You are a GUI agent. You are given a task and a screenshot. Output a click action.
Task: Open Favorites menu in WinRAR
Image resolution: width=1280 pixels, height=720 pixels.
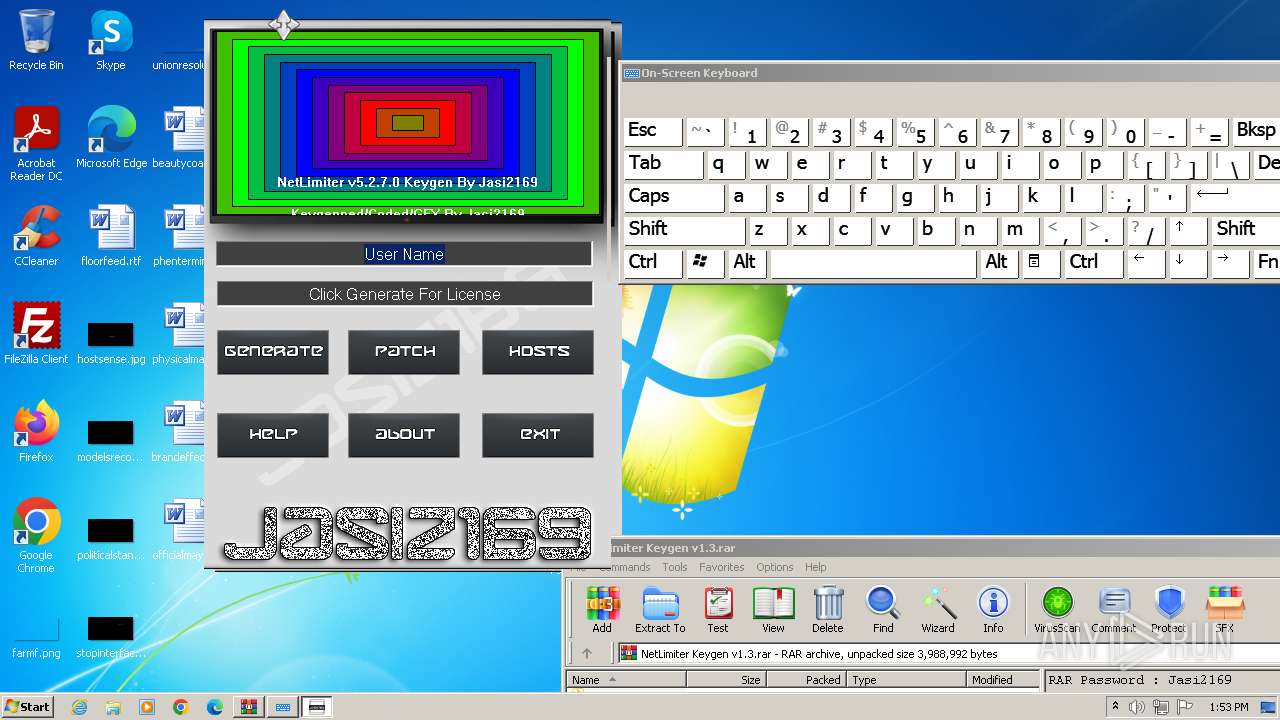721,567
